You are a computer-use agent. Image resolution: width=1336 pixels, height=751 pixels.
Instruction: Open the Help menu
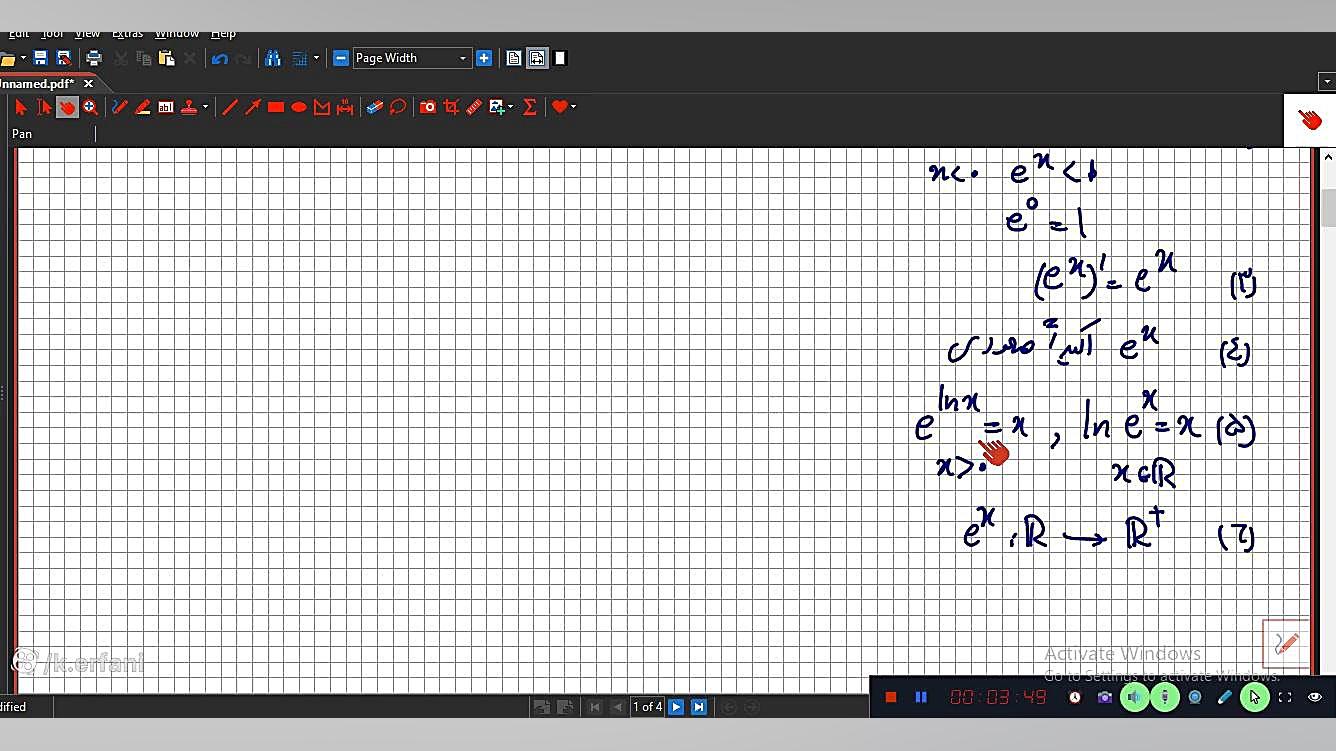click(223, 34)
